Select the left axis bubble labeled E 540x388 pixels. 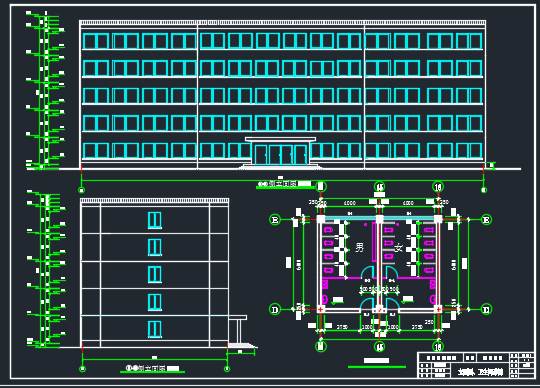(275, 220)
